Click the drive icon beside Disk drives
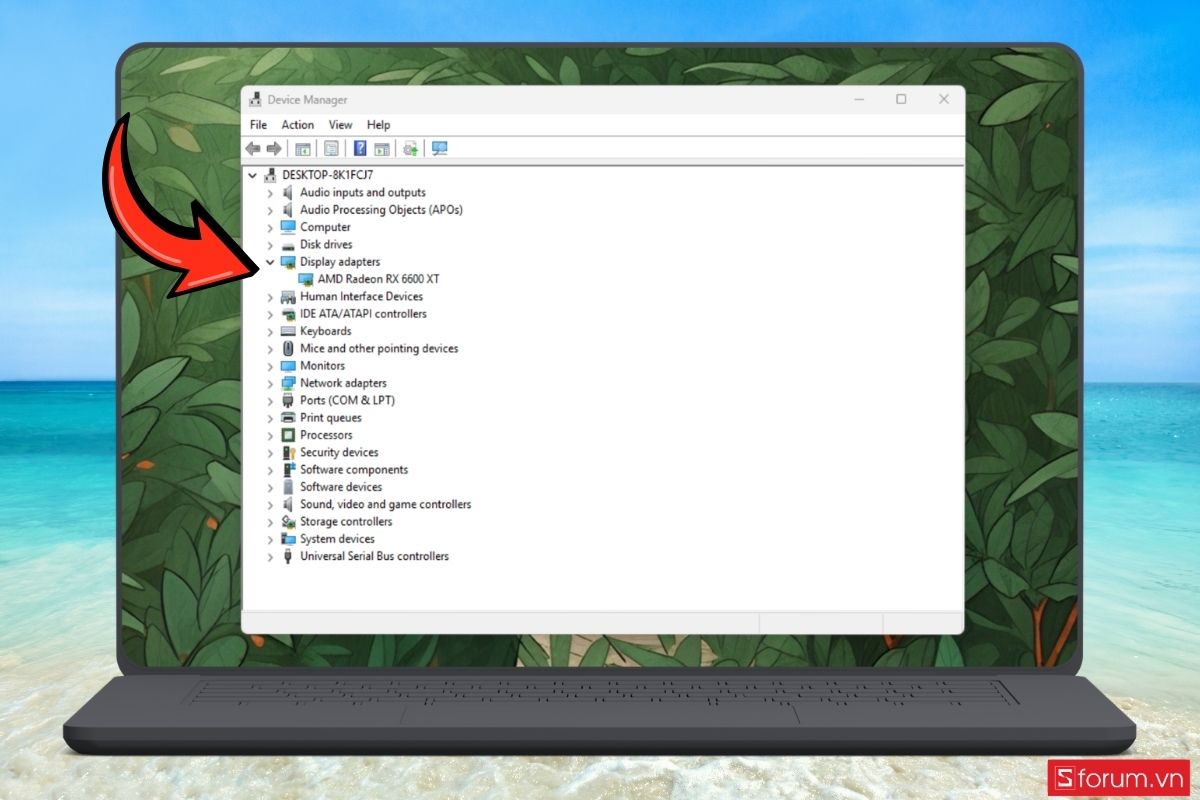Viewport: 1200px width, 800px height. pos(288,245)
